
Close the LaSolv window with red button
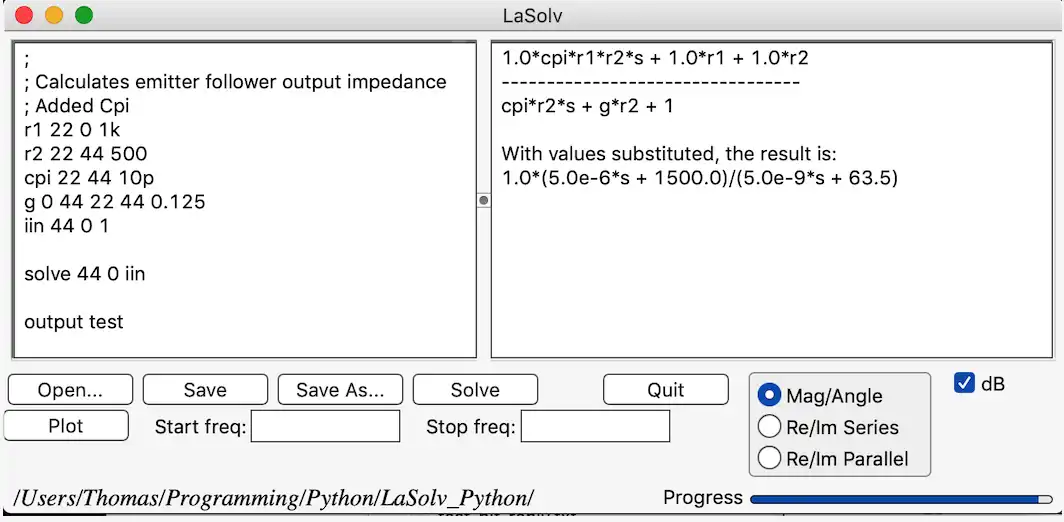point(25,15)
